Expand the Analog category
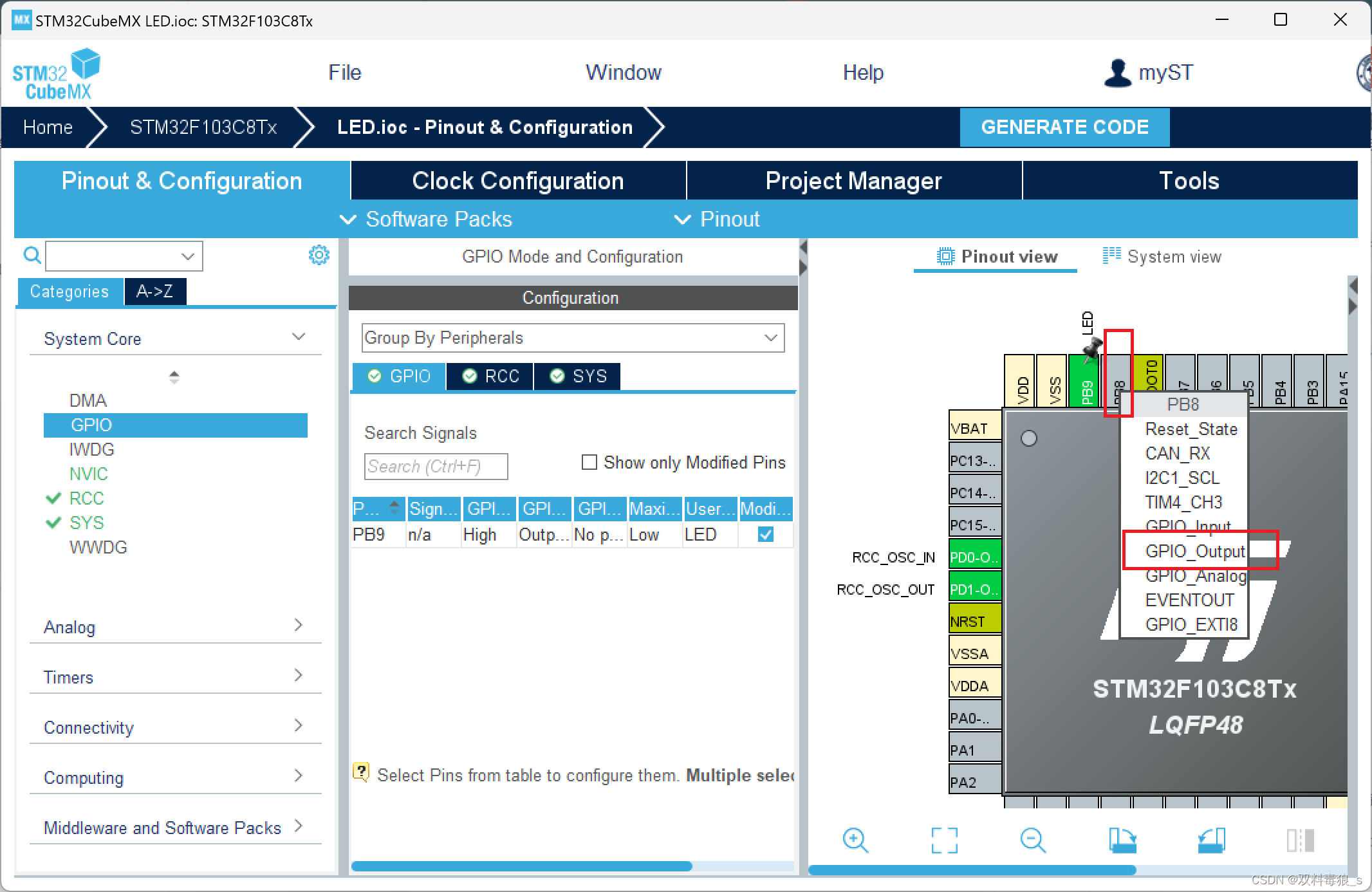1372x892 pixels. coord(298,625)
